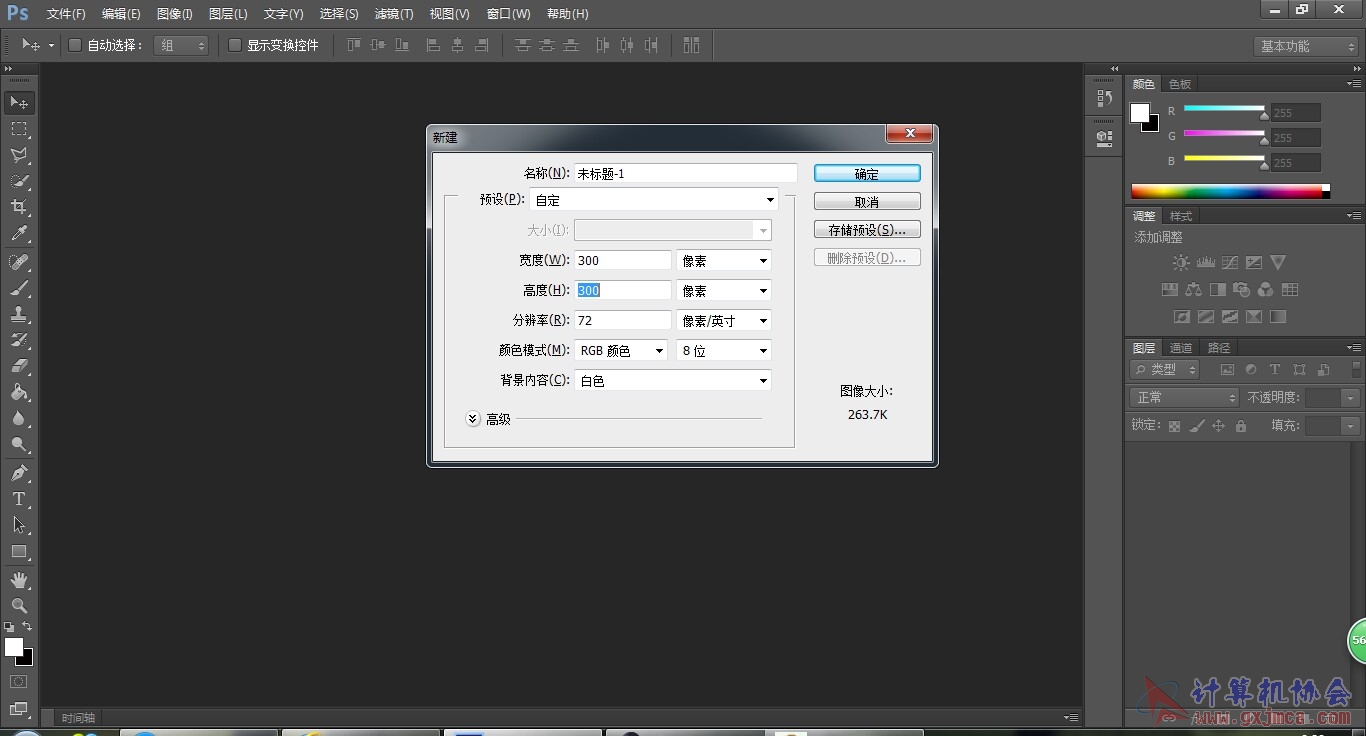Expand 高级 section in New dialog
Viewport: 1366px width, 736px height.
(474, 419)
